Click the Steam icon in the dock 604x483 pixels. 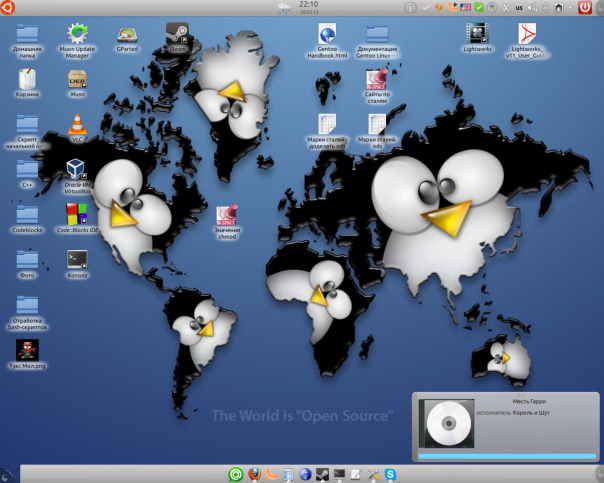click(x=322, y=474)
